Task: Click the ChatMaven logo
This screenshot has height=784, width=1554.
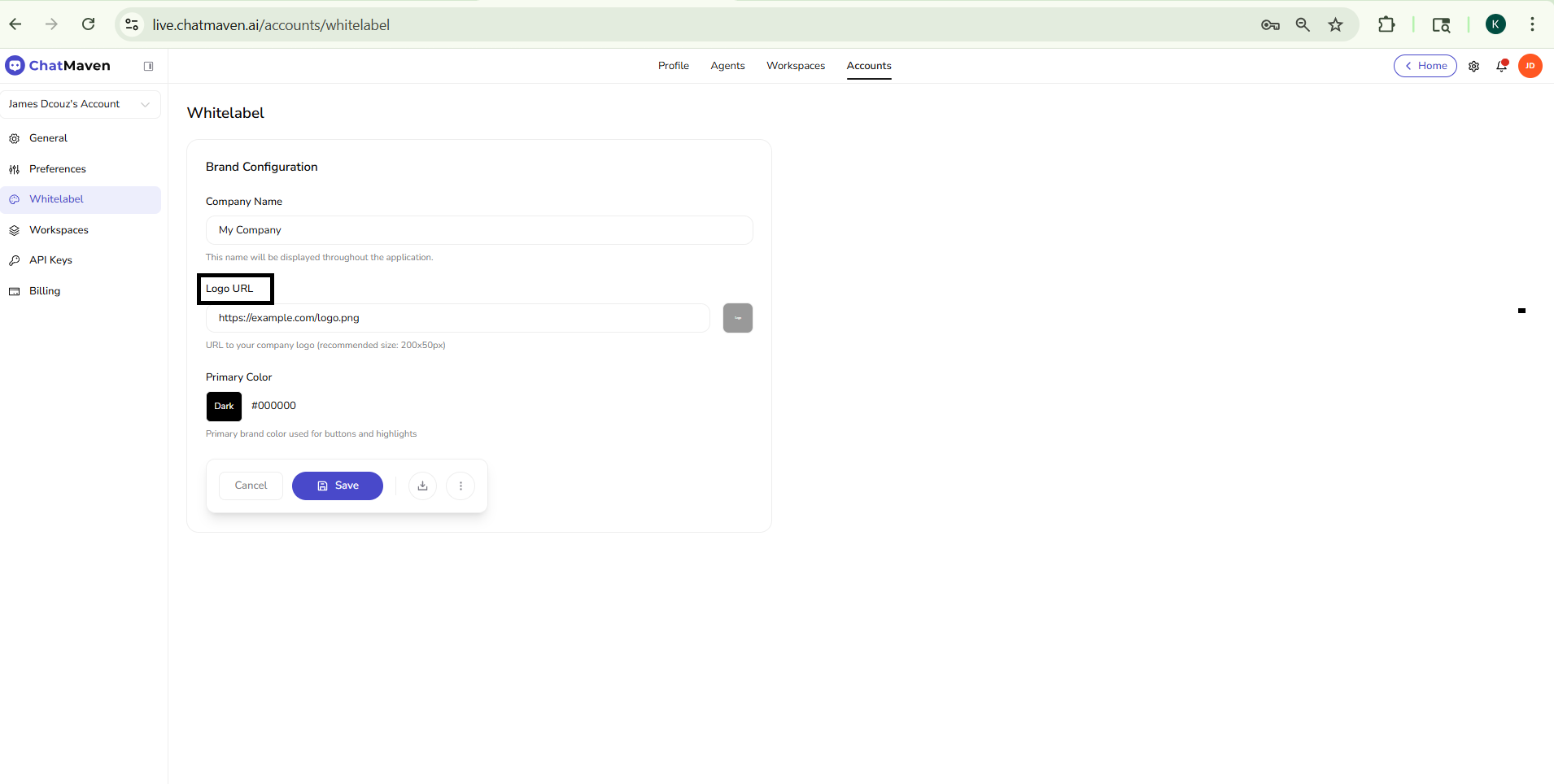Action: point(59,66)
